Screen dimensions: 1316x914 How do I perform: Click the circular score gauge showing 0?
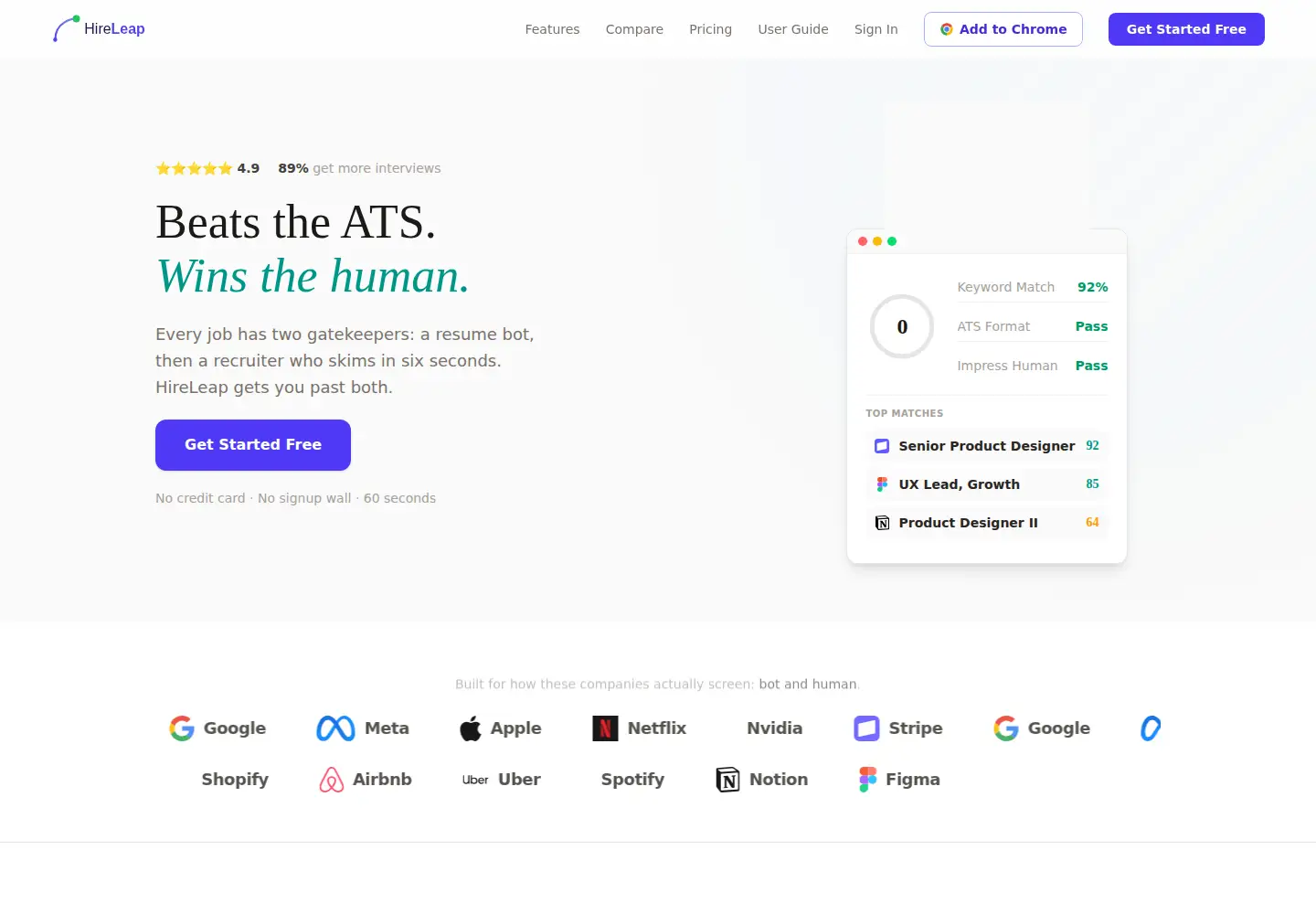pos(902,326)
